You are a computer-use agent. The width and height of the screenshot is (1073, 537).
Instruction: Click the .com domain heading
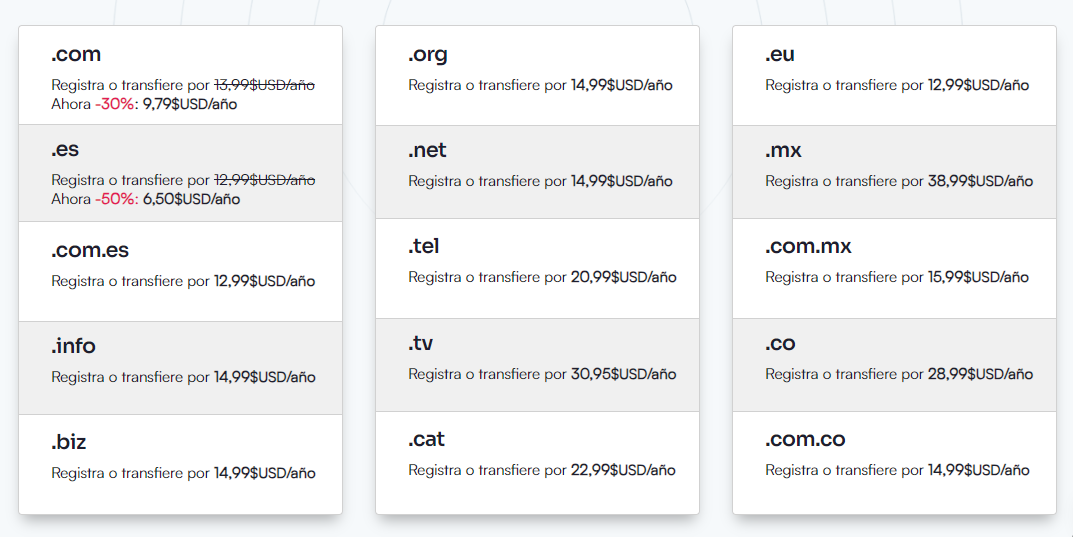[x=76, y=54]
